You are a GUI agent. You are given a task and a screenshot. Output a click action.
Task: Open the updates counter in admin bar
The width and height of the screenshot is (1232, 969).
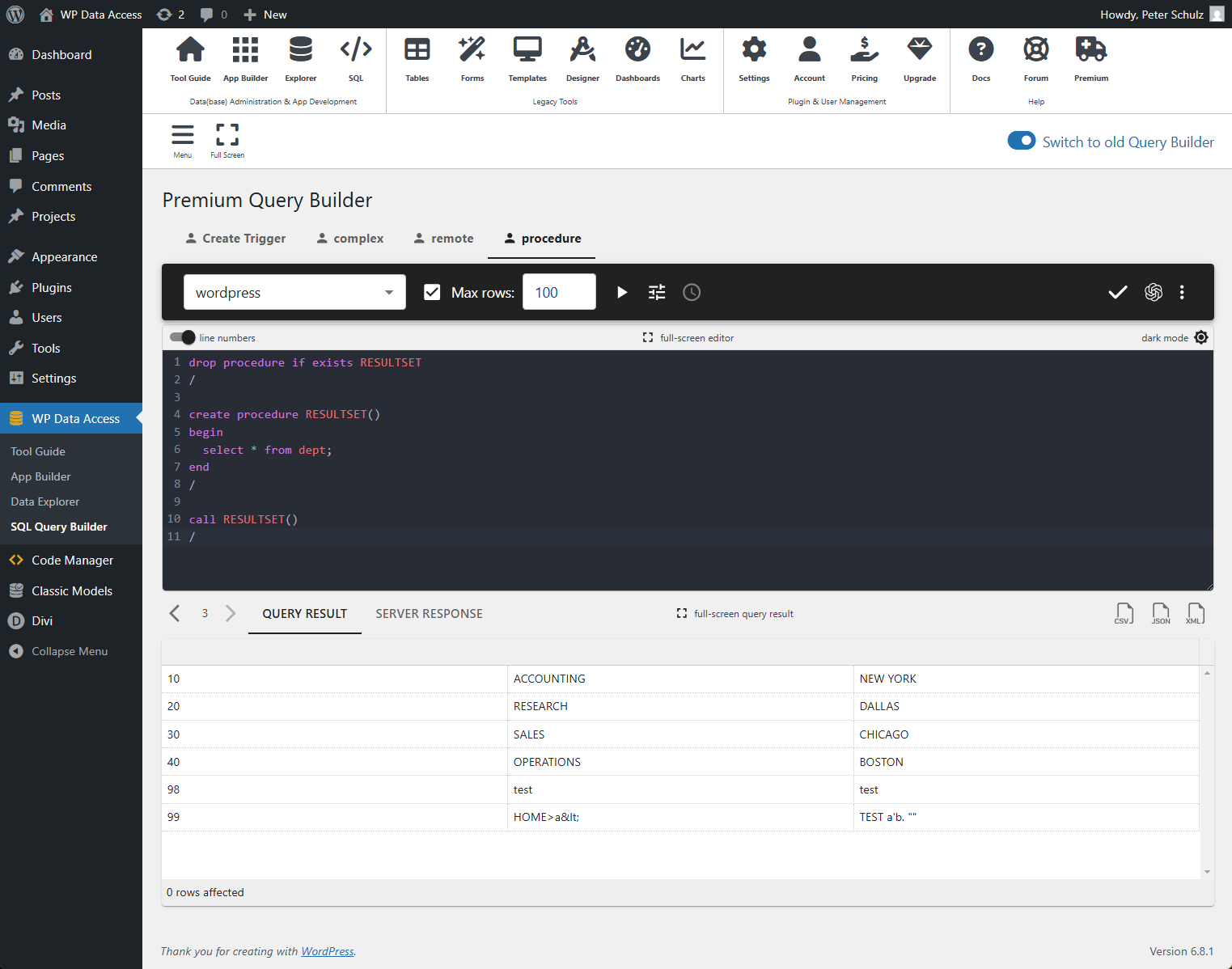coord(171,15)
